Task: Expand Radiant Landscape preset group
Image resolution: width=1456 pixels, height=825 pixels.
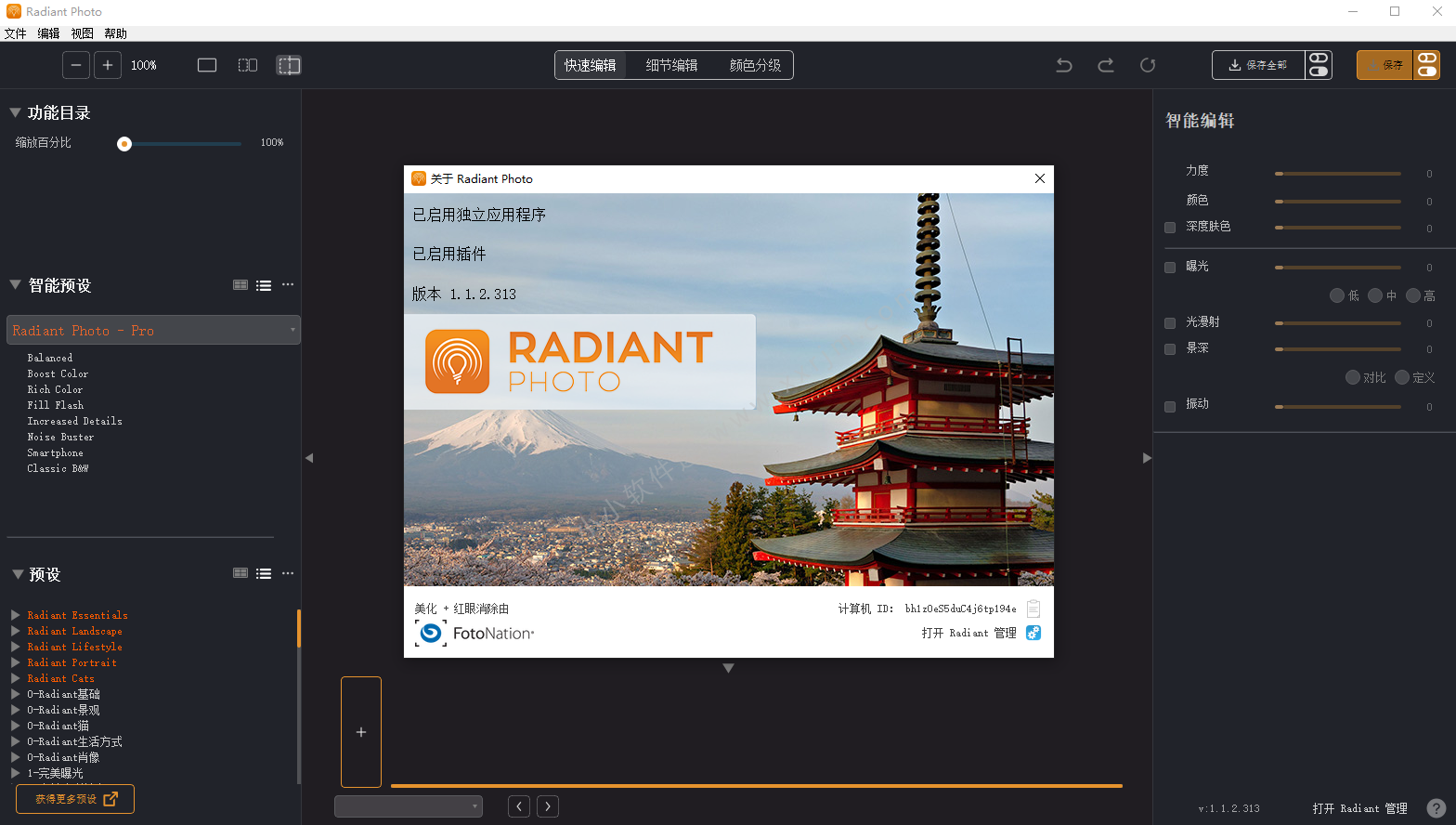Action: pos(15,631)
